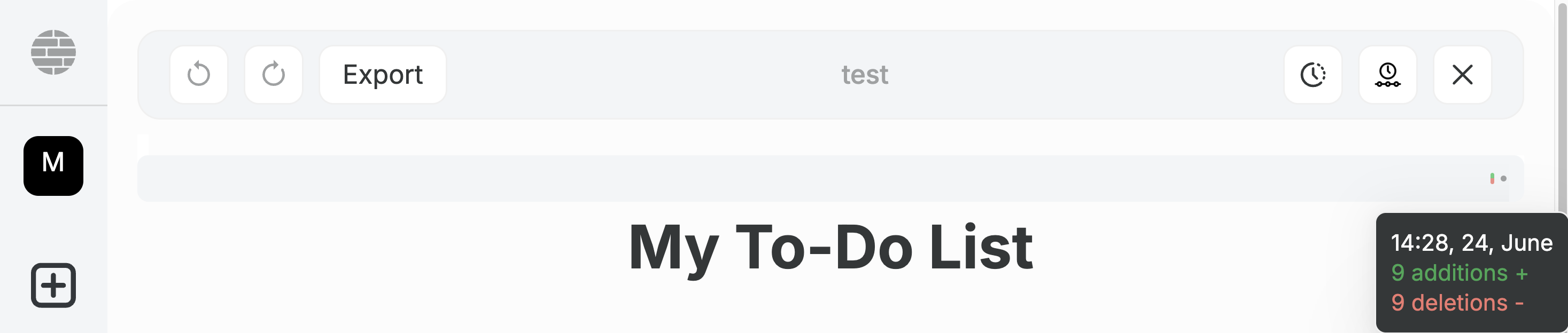Click the empty history timeline track
The width and height of the screenshot is (1568, 333).
click(791, 179)
